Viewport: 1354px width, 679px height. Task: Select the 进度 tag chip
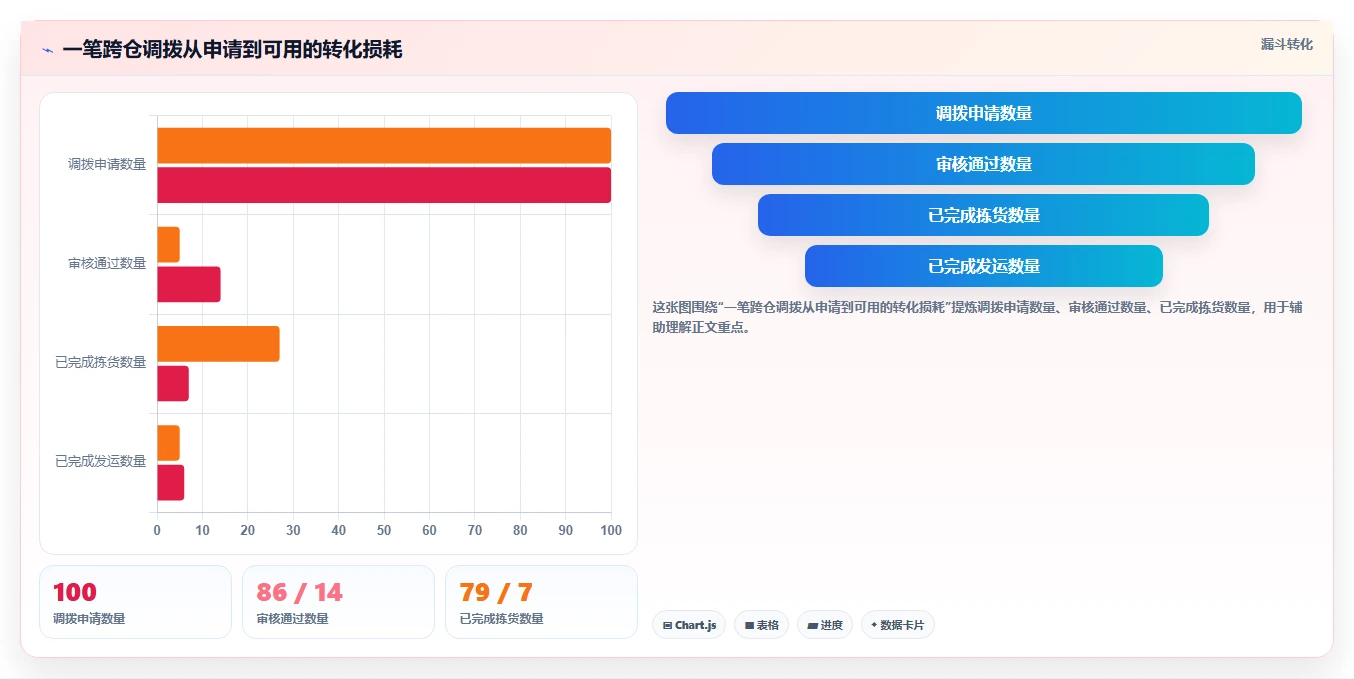(x=825, y=625)
